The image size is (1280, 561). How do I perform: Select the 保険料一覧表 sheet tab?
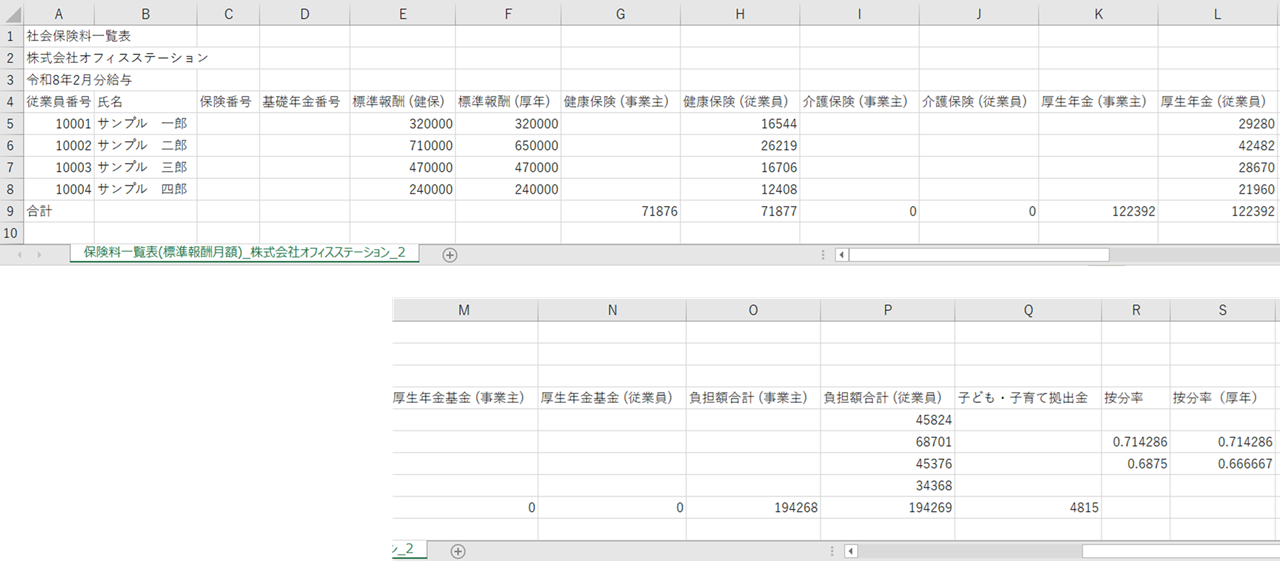244,254
